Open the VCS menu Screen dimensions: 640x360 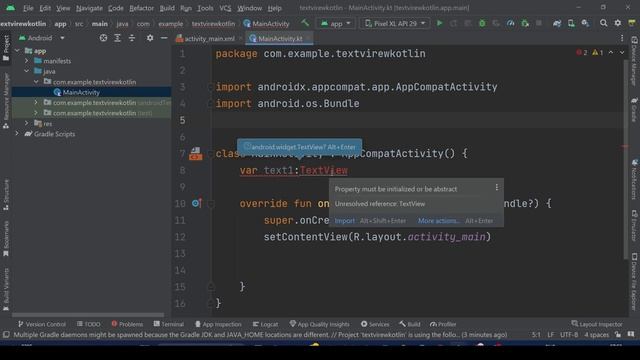tap(225, 8)
